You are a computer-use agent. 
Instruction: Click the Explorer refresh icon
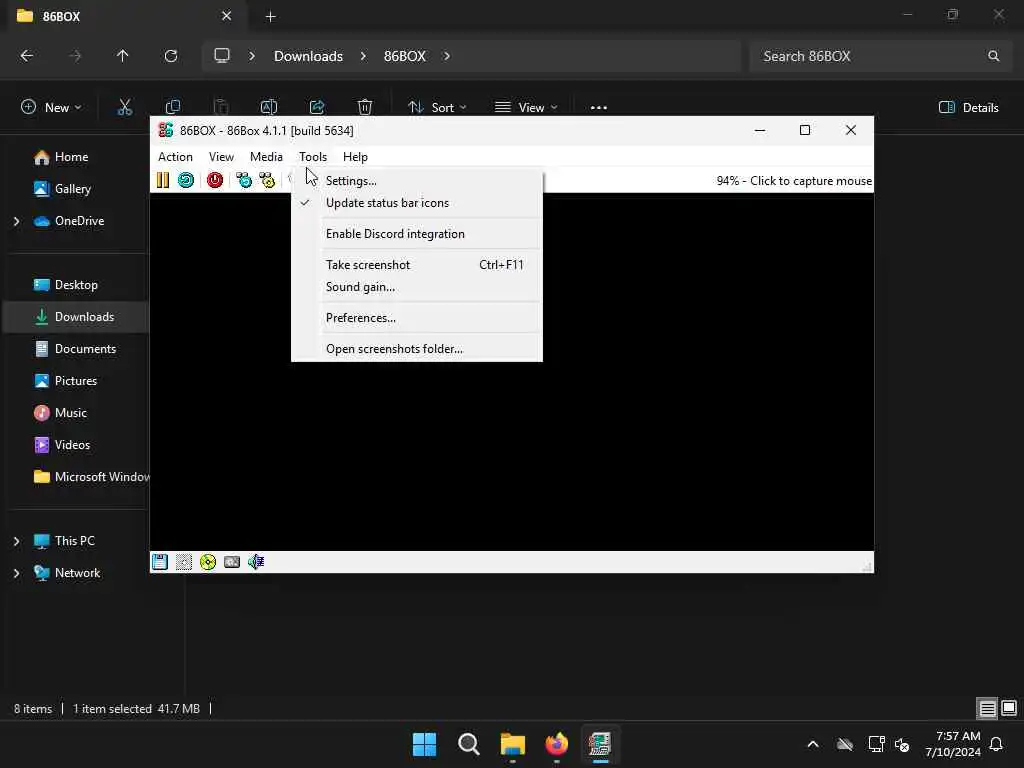pos(171,56)
